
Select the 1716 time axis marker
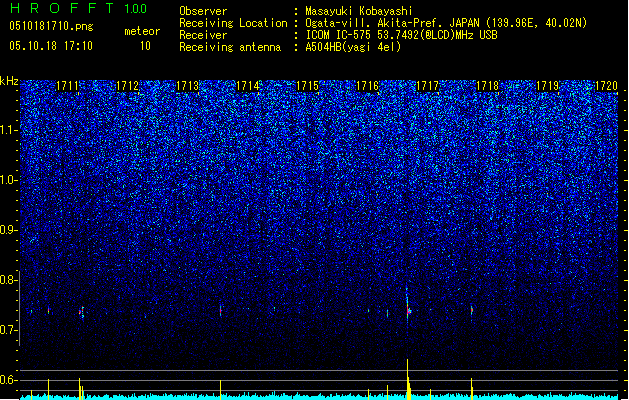pos(367,86)
